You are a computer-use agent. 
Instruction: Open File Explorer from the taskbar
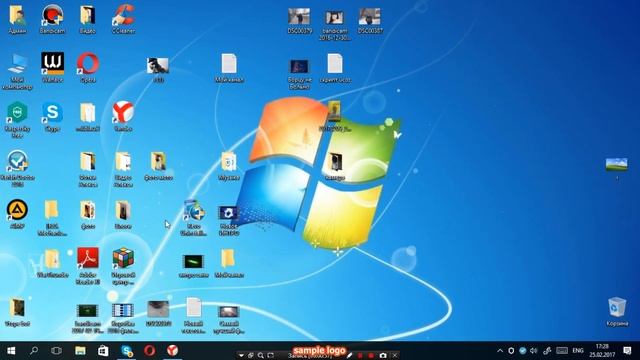[80, 351]
